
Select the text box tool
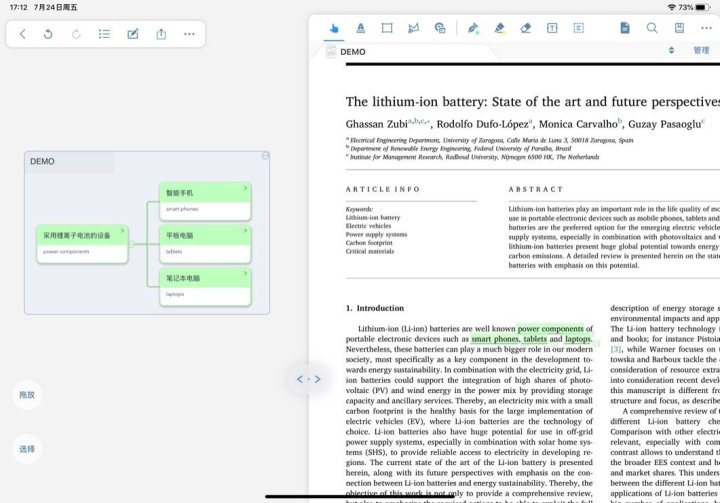tap(552, 28)
